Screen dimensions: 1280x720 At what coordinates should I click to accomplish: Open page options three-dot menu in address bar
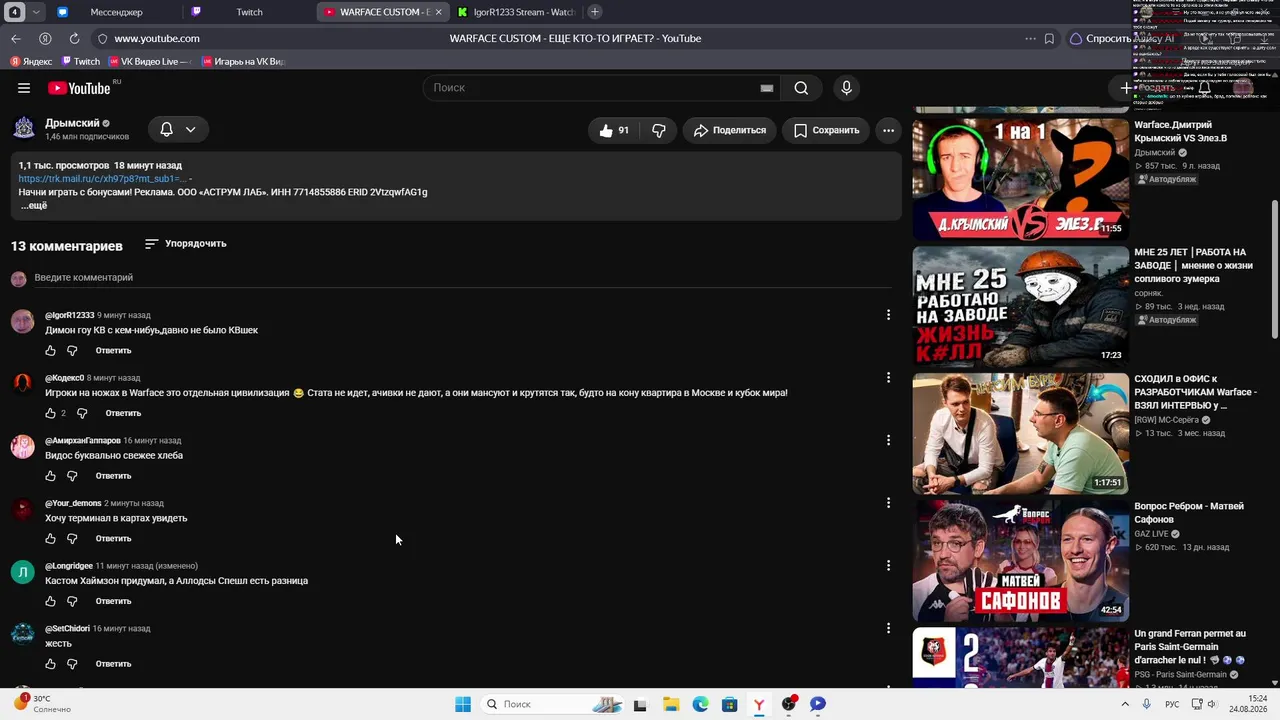pyautogui.click(x=1030, y=38)
